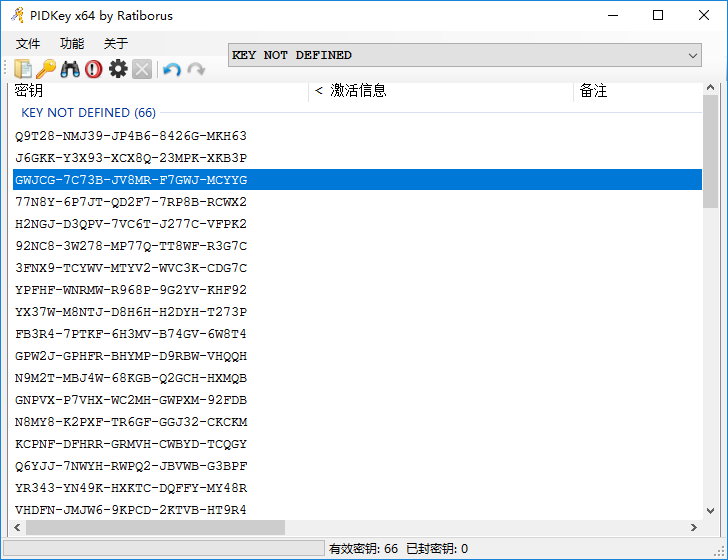This screenshot has width=728, height=560.
Task: Click the binoculars search icon
Action: tap(70, 69)
